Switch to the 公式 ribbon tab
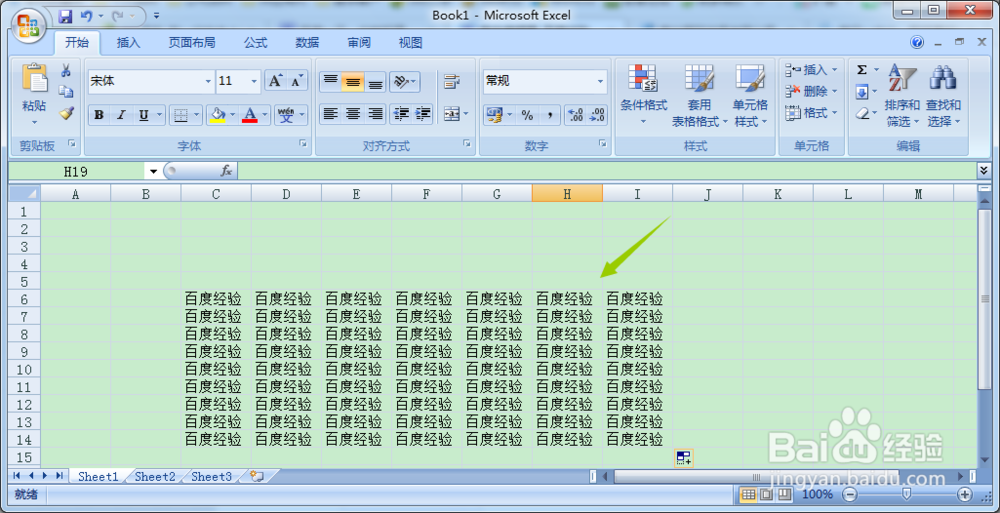Screen dimensions: 1000x513 (256, 43)
